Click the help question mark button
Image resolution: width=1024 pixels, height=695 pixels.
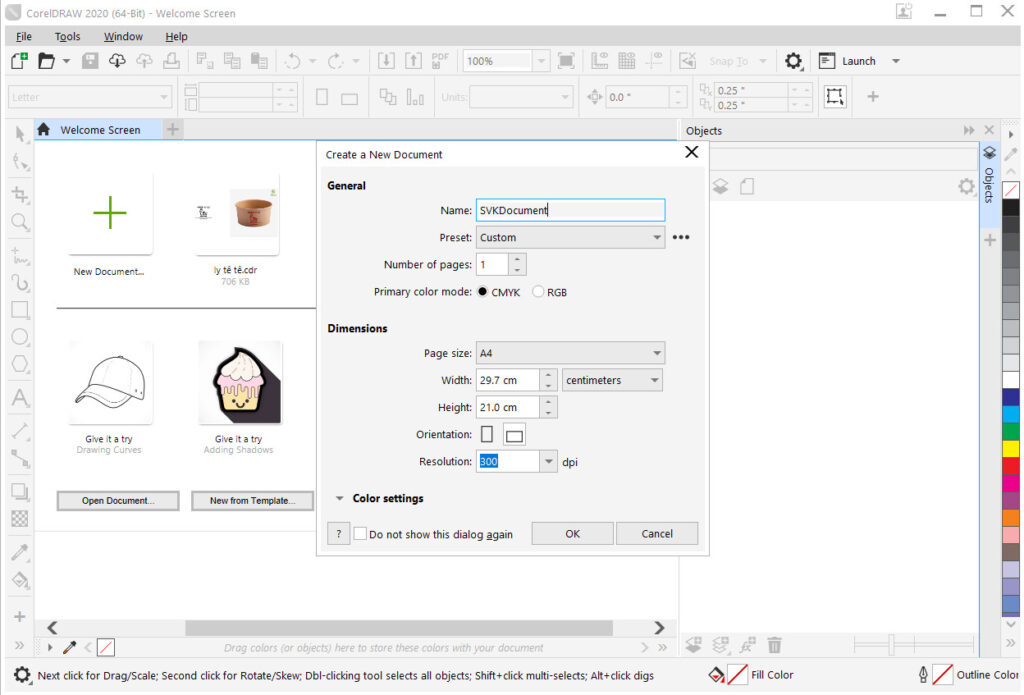click(338, 534)
